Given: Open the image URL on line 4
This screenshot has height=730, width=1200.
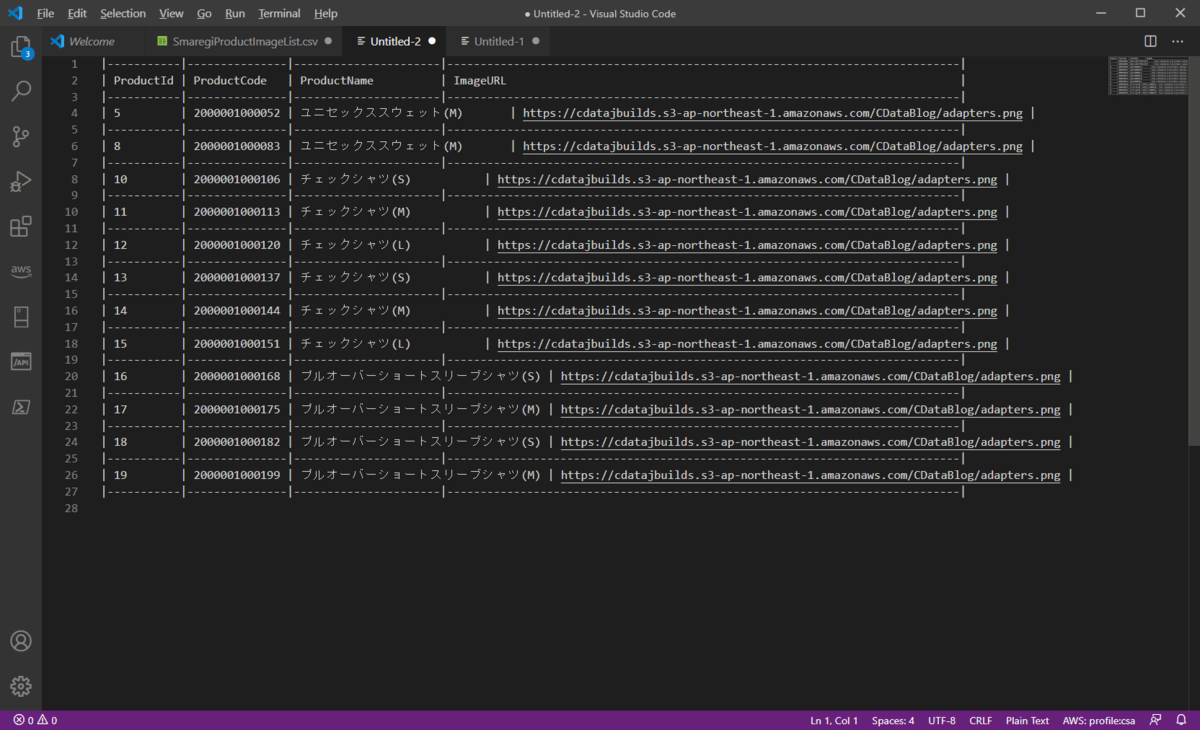Looking at the screenshot, I should pyautogui.click(x=772, y=113).
